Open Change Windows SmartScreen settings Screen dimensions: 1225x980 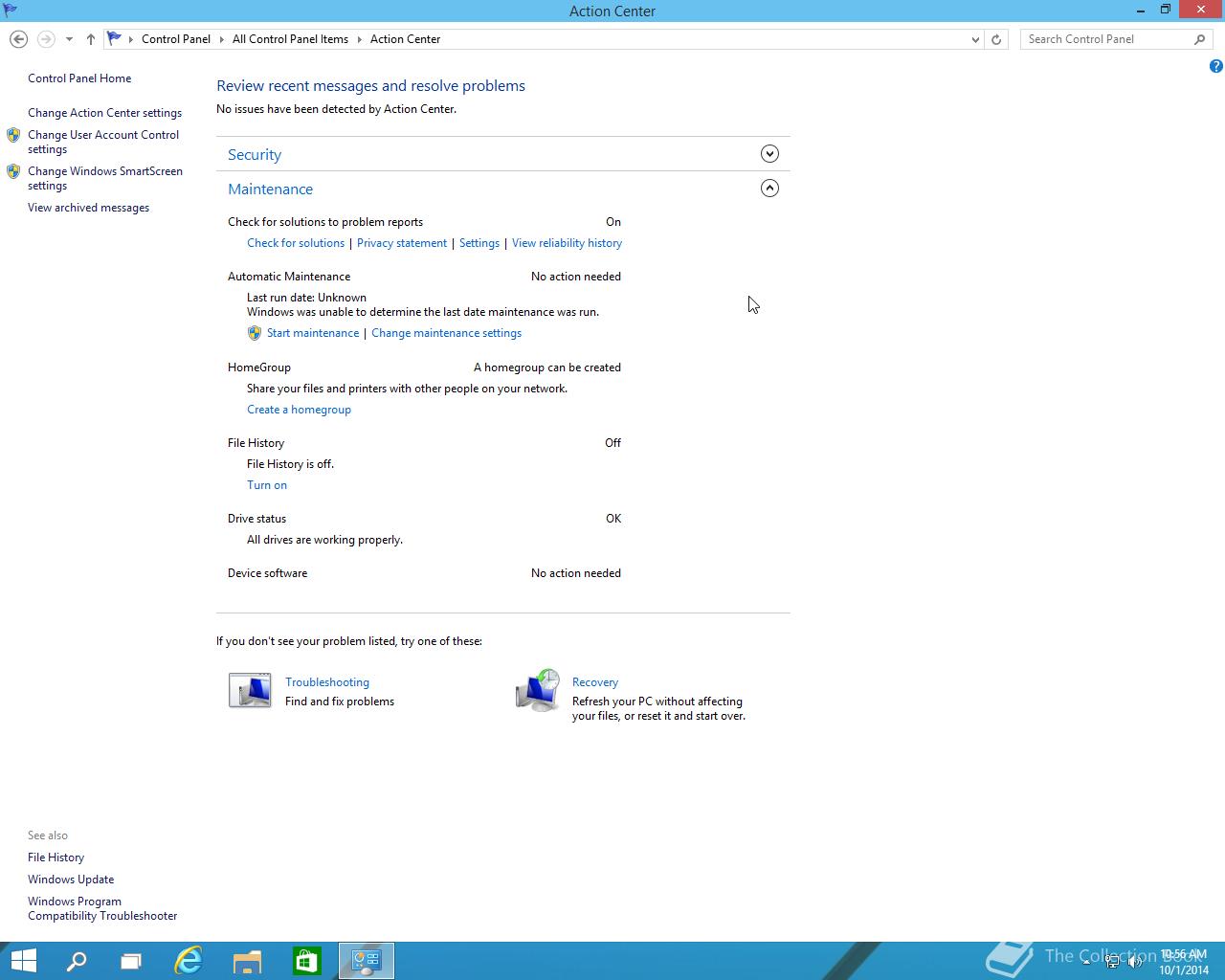105,178
